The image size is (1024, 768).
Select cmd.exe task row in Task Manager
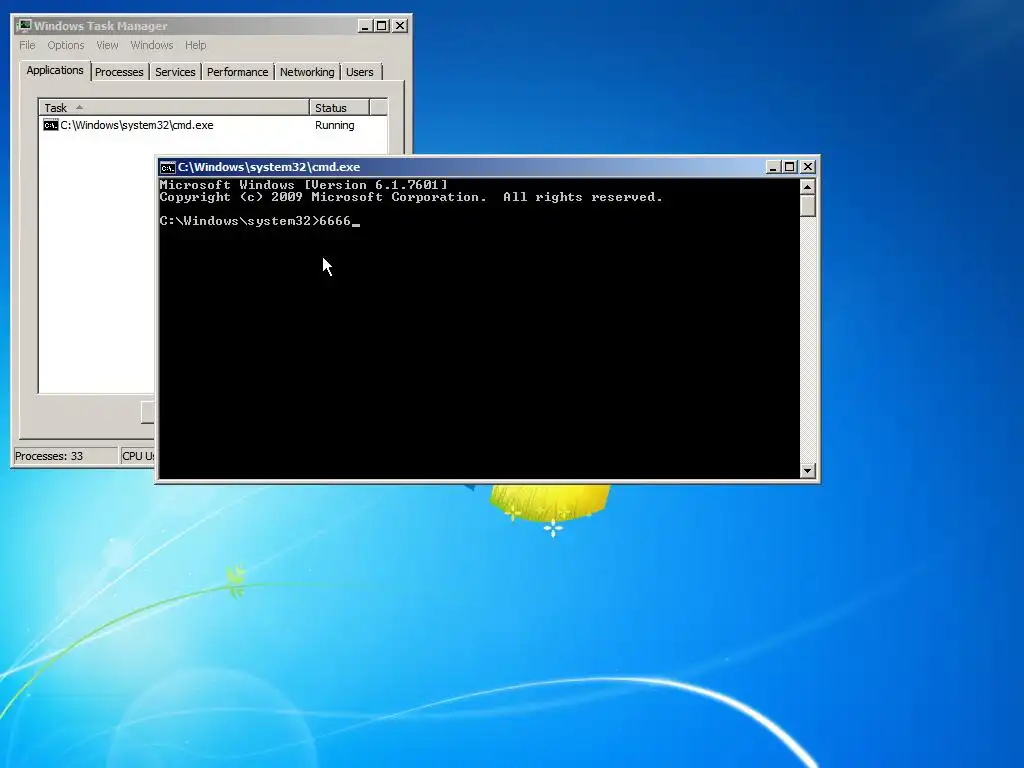point(213,125)
